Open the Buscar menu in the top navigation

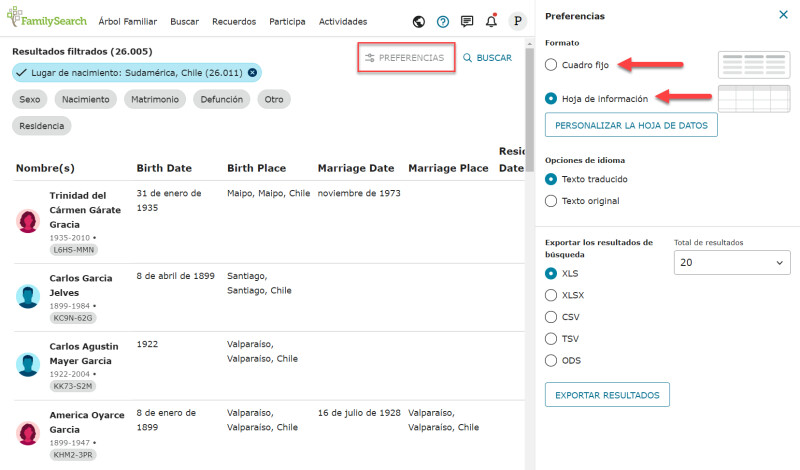pyautogui.click(x=185, y=21)
